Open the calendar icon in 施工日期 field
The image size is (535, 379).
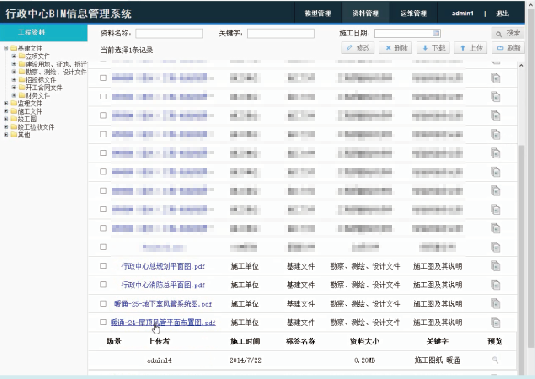tap(436, 33)
